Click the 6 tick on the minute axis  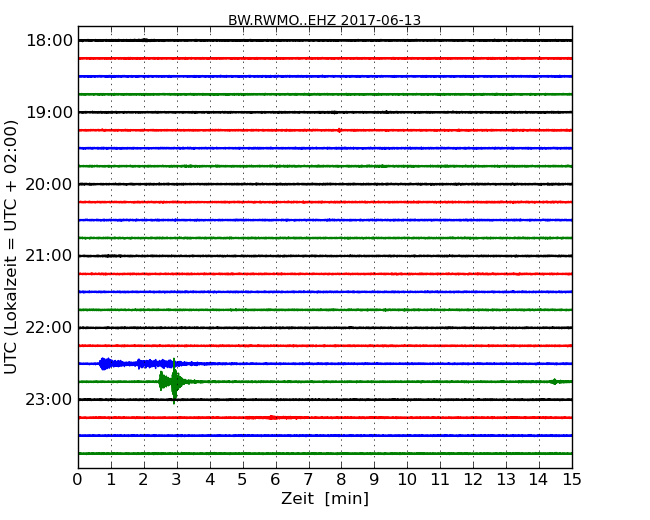tap(276, 479)
